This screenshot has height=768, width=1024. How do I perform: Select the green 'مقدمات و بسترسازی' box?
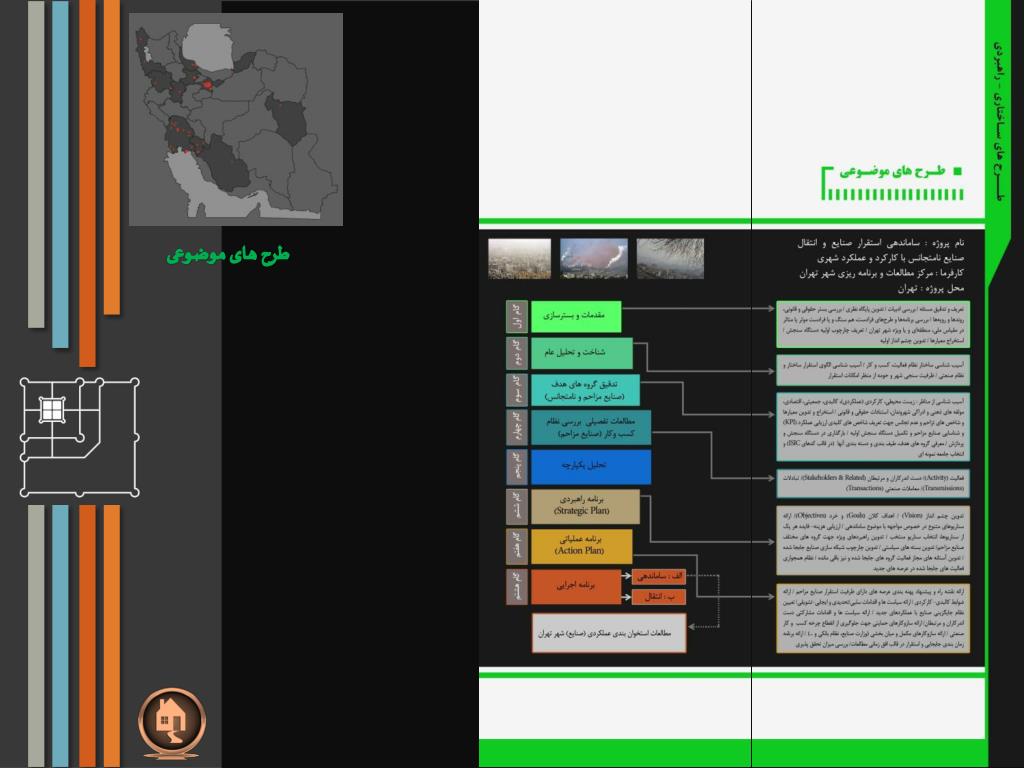[575, 316]
